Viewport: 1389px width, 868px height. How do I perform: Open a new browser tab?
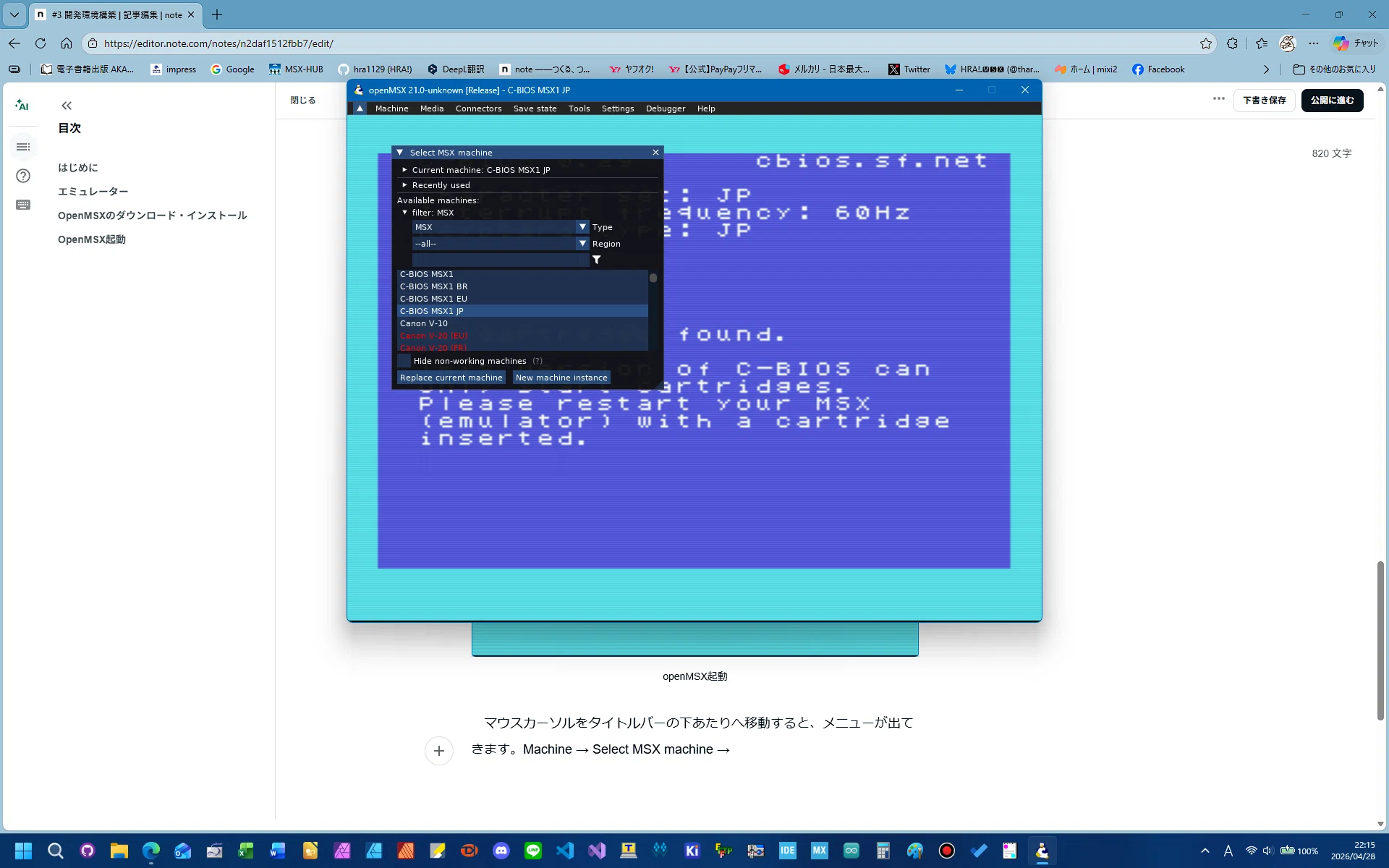[x=217, y=14]
